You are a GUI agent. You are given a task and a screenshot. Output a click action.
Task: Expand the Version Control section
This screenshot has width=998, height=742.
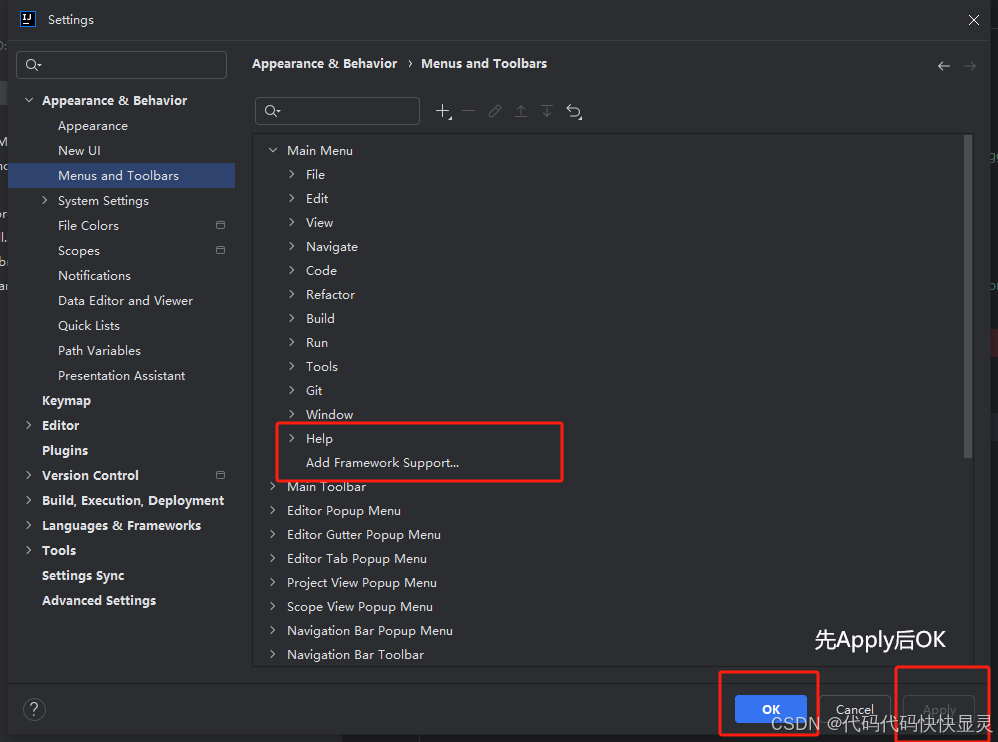coord(29,475)
